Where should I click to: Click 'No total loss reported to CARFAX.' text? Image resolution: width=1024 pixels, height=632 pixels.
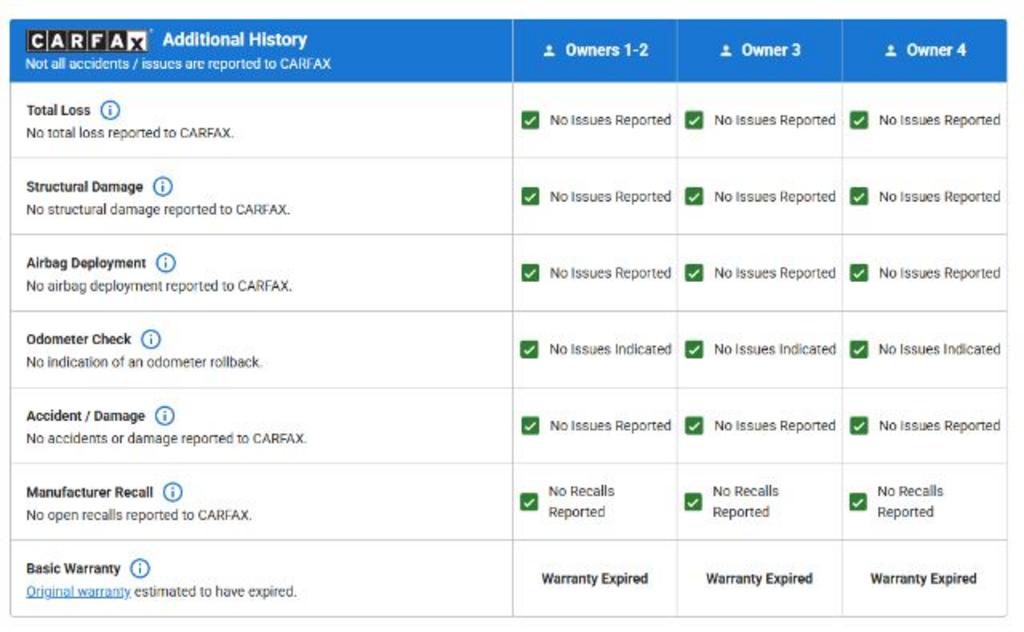pyautogui.click(x=130, y=133)
